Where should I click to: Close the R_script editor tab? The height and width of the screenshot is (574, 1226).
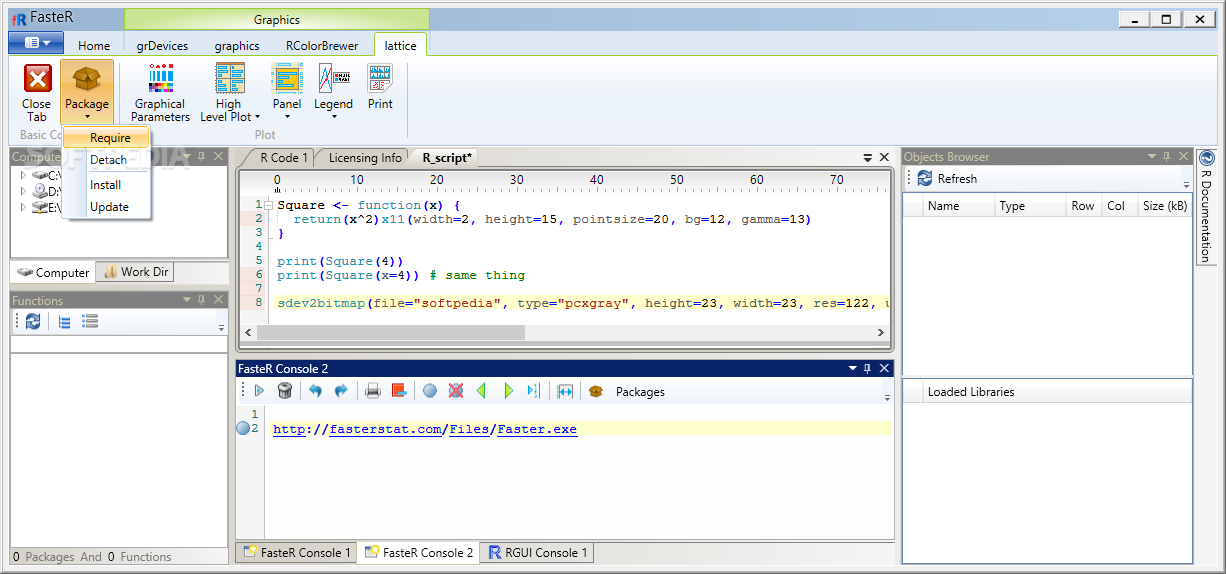click(884, 158)
